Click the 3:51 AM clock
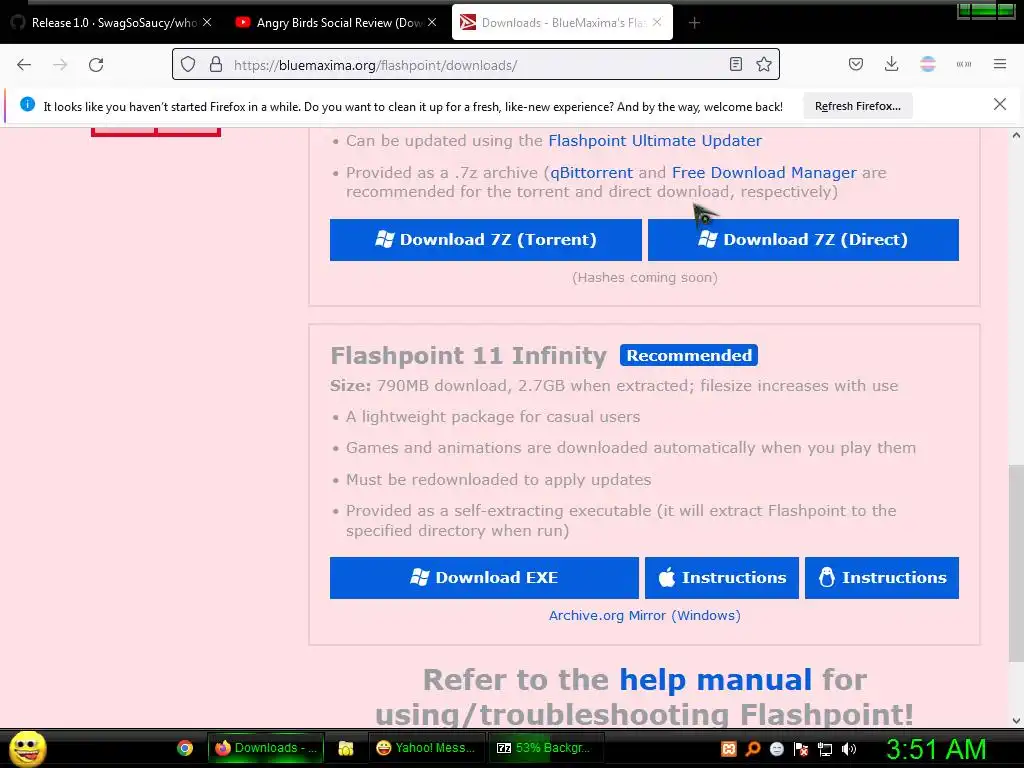The width and height of the screenshot is (1024, 768). (x=936, y=749)
